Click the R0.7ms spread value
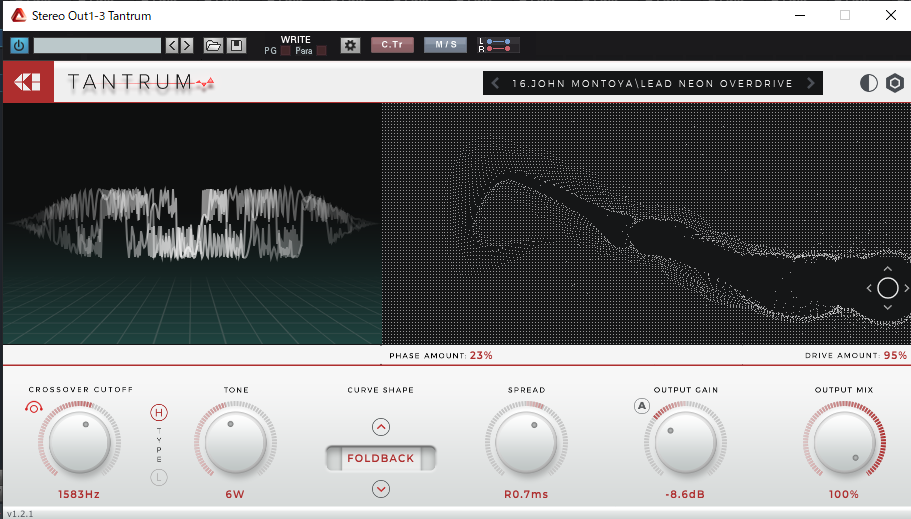The height and width of the screenshot is (519, 911). click(526, 495)
